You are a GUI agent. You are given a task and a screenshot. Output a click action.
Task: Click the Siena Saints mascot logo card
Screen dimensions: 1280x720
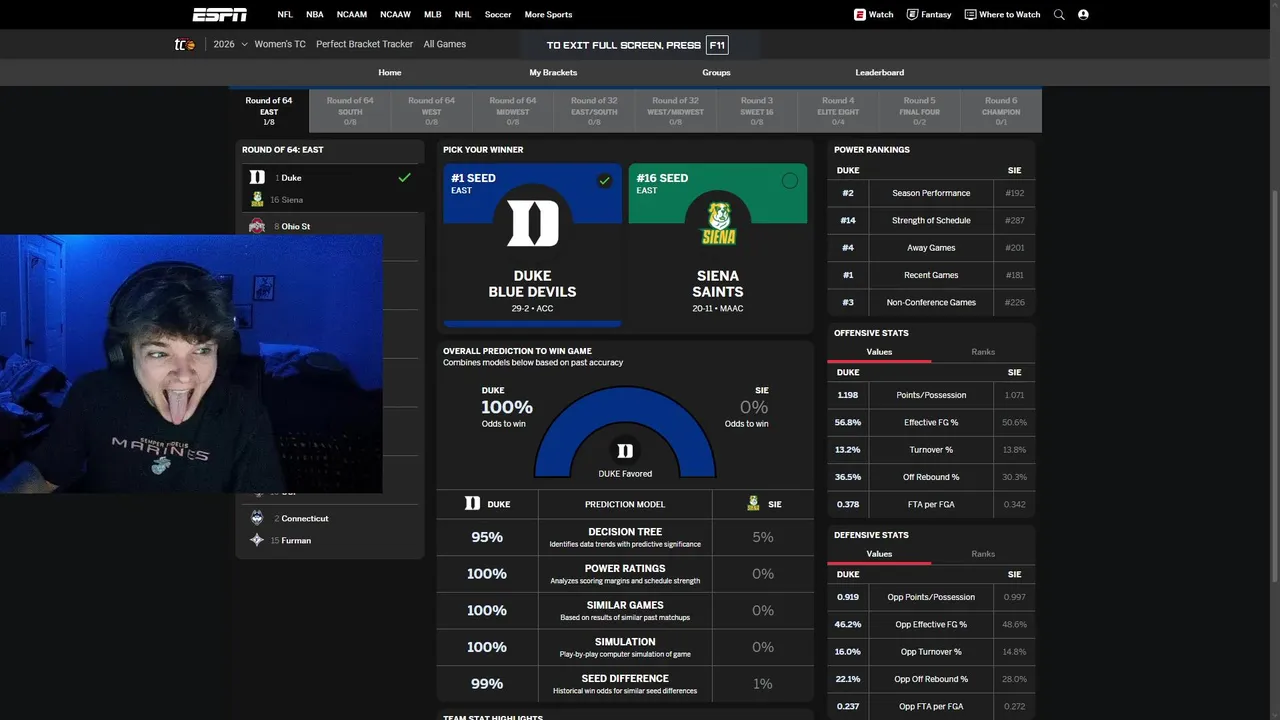(x=718, y=223)
